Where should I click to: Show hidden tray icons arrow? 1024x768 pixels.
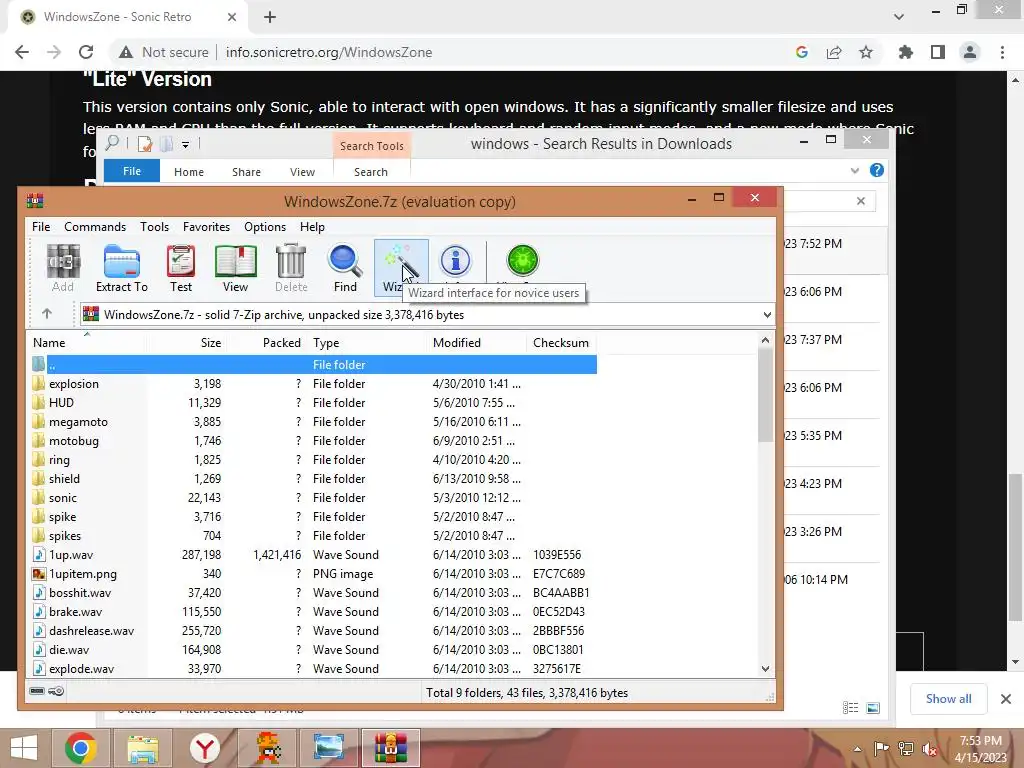tap(857, 748)
